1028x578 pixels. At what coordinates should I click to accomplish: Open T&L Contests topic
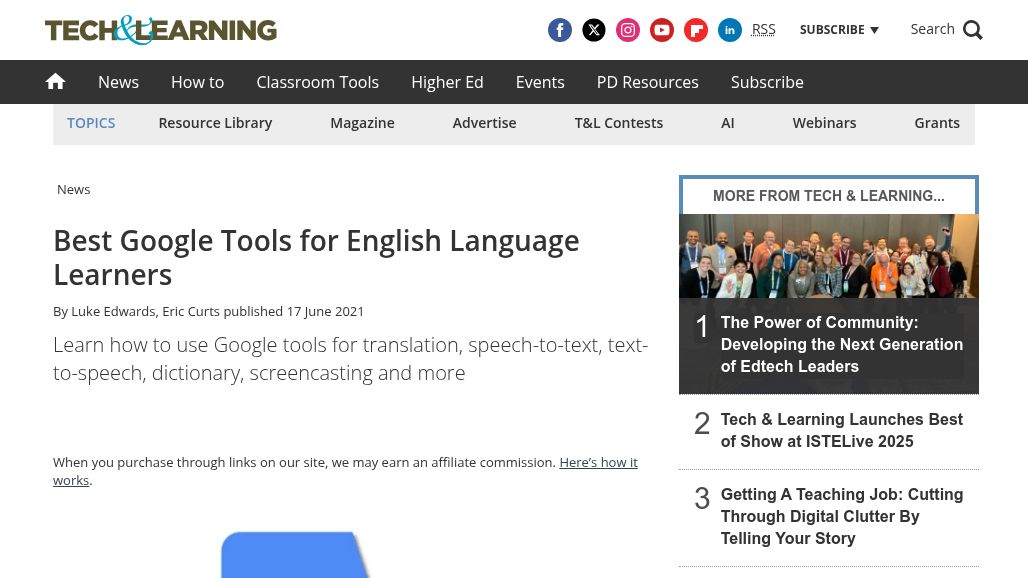coord(619,123)
